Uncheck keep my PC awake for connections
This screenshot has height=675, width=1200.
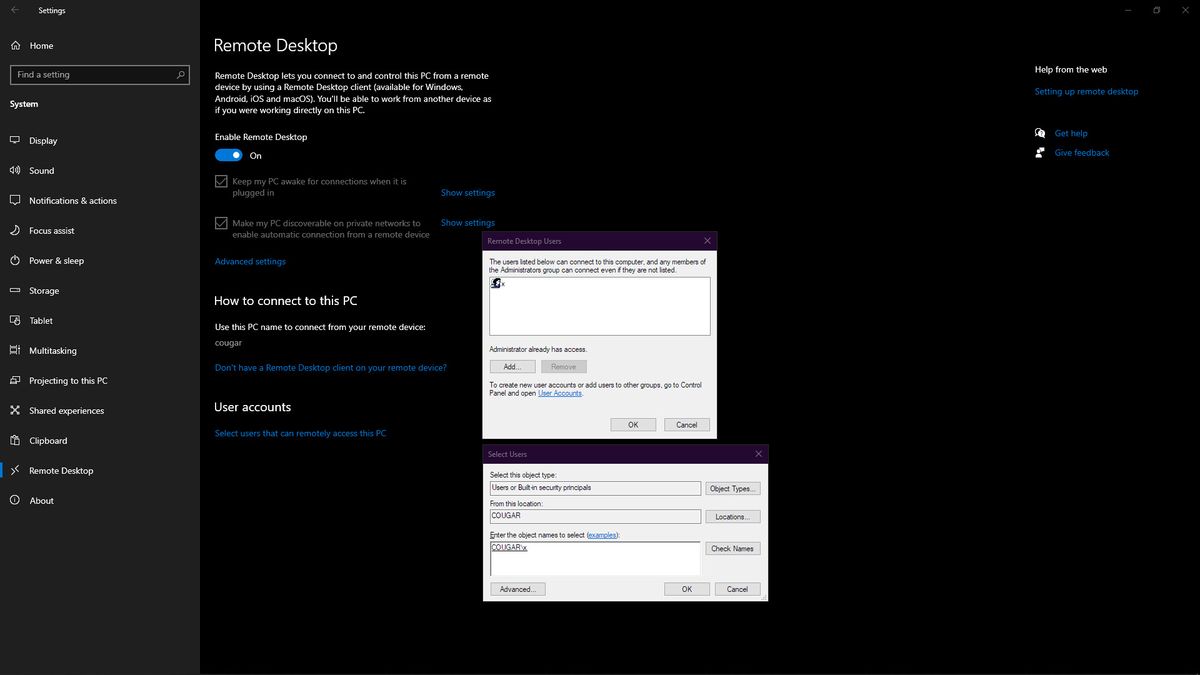click(x=221, y=181)
